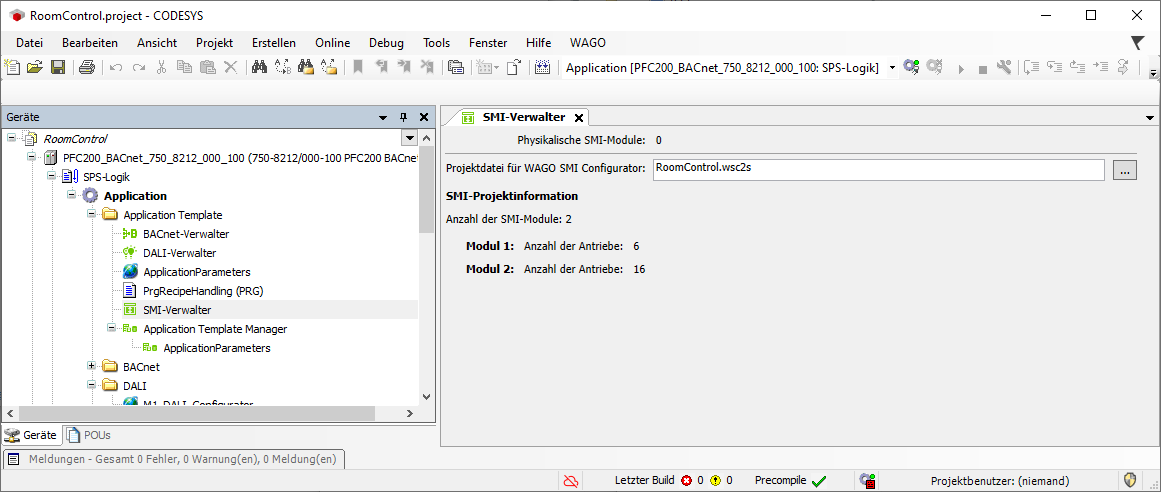The height and width of the screenshot is (492, 1161).
Task: Go to previous bookmark
Action: tap(381, 67)
